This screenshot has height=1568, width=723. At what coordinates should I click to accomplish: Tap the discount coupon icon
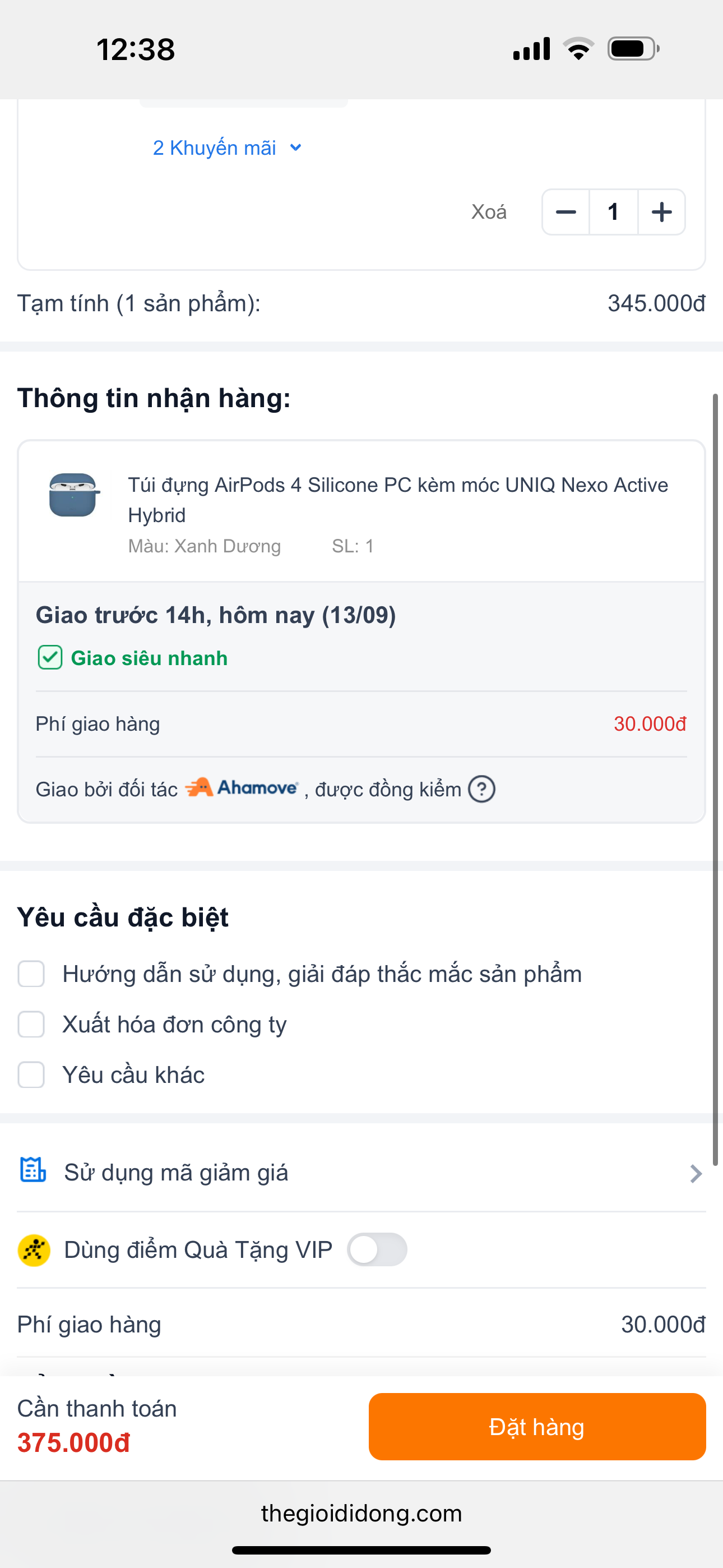click(33, 1169)
